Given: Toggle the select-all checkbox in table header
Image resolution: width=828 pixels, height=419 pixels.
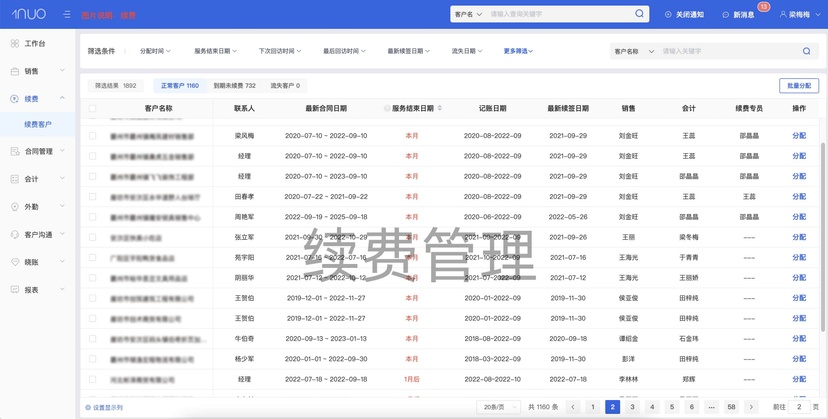Looking at the screenshot, I should click(92, 108).
